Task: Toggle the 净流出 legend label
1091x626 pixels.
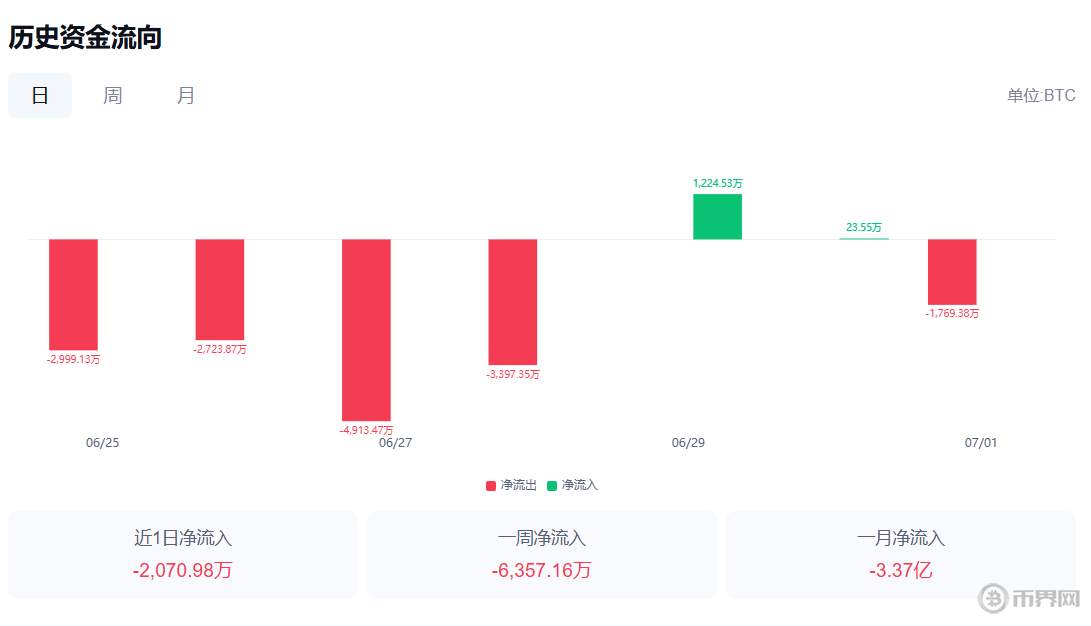Action: 519,485
